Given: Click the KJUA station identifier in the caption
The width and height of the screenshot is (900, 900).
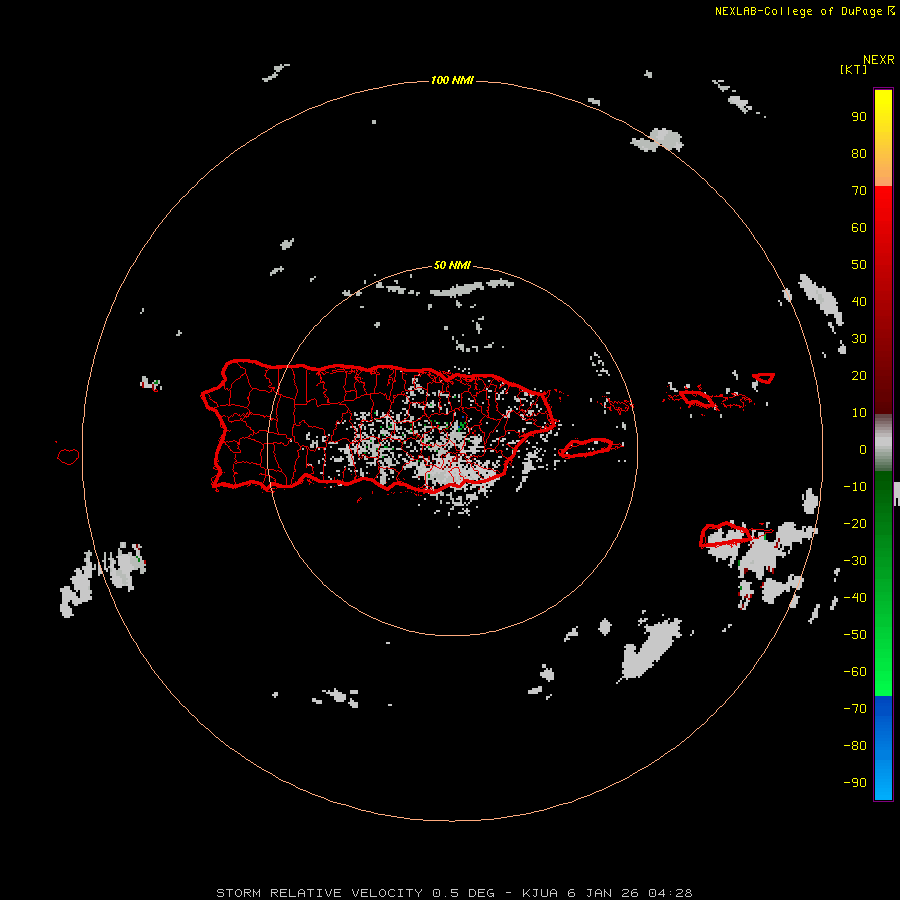Looking at the screenshot, I should tap(540, 893).
